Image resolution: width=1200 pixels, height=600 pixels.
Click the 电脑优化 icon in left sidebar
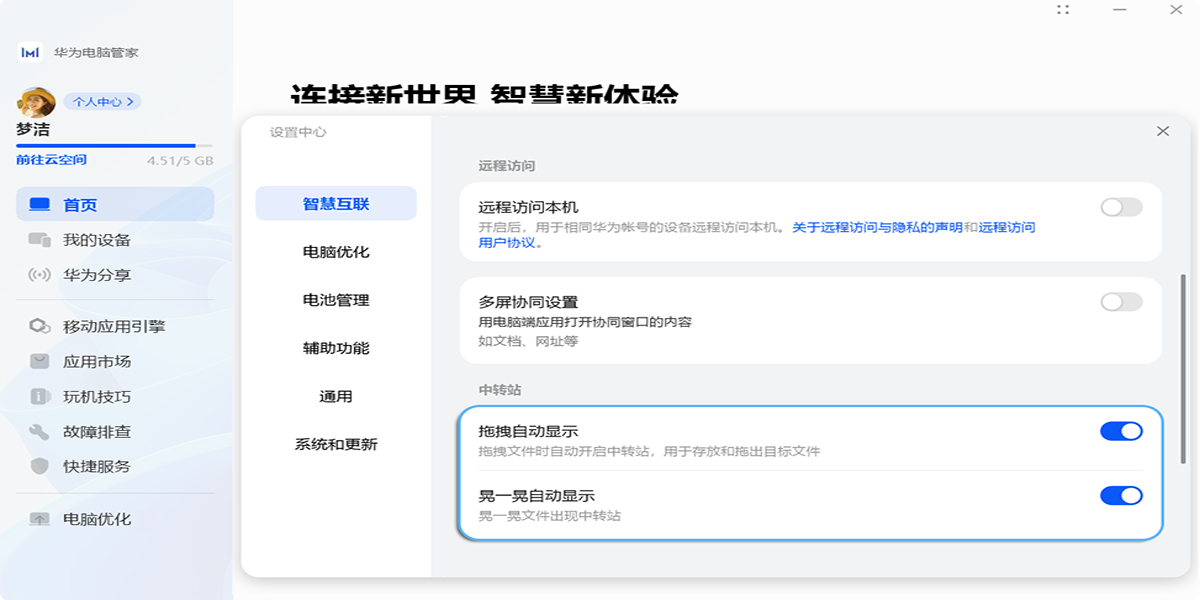[x=40, y=519]
